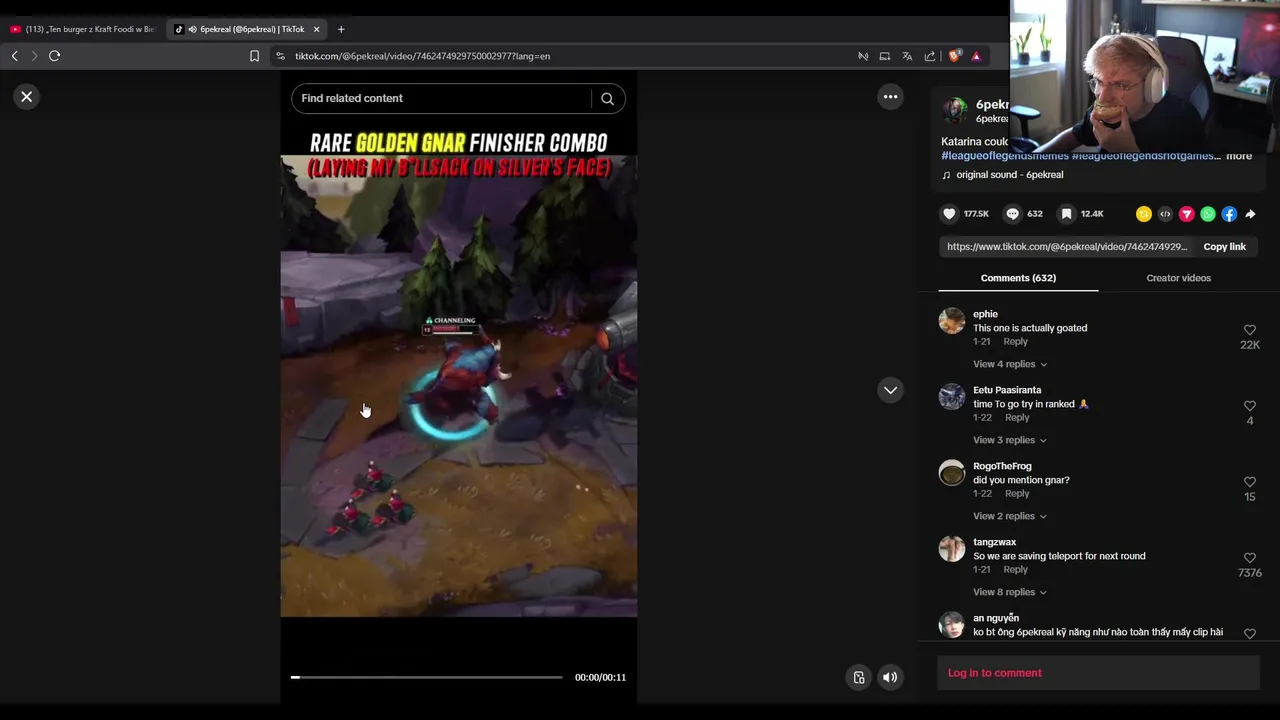Like tangzwax's comment
The width and height of the screenshot is (1280, 720).
tap(1250, 558)
